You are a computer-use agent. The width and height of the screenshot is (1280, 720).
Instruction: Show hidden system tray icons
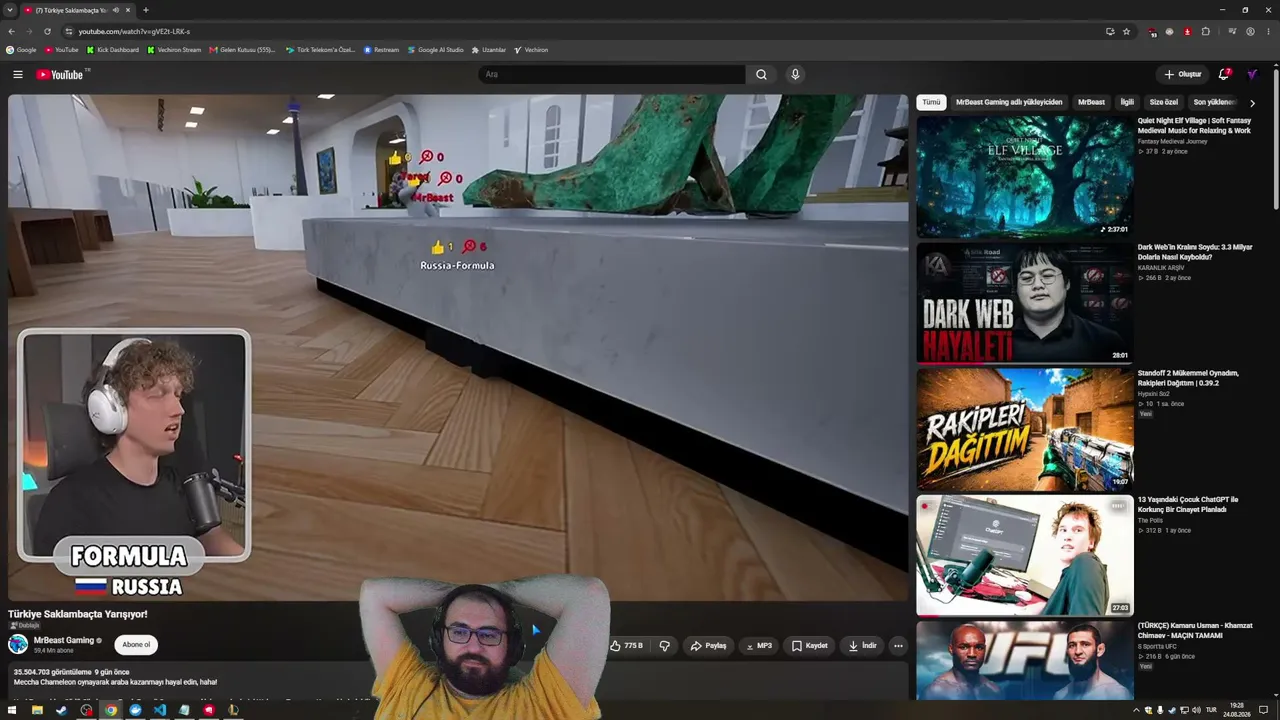1136,710
